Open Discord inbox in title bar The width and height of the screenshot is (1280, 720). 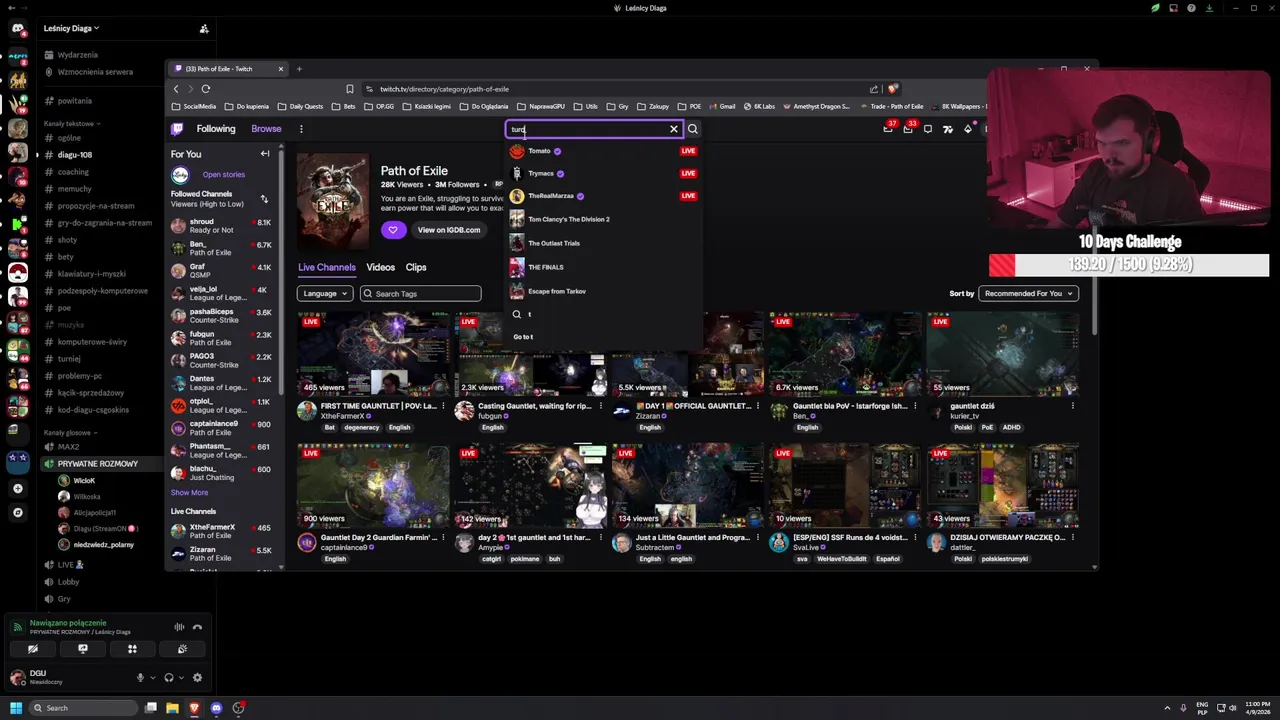[1173, 8]
